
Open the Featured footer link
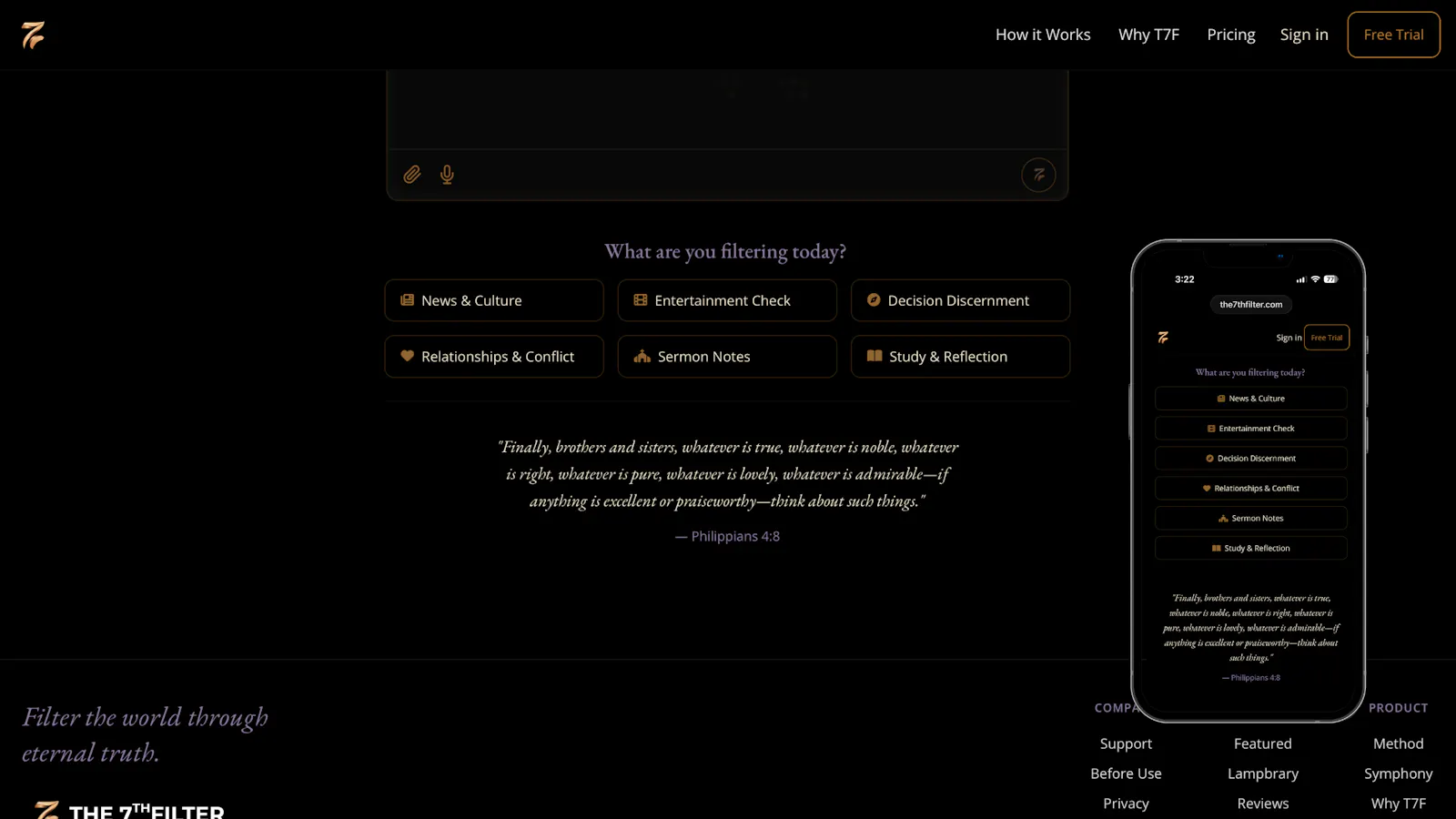(1262, 743)
